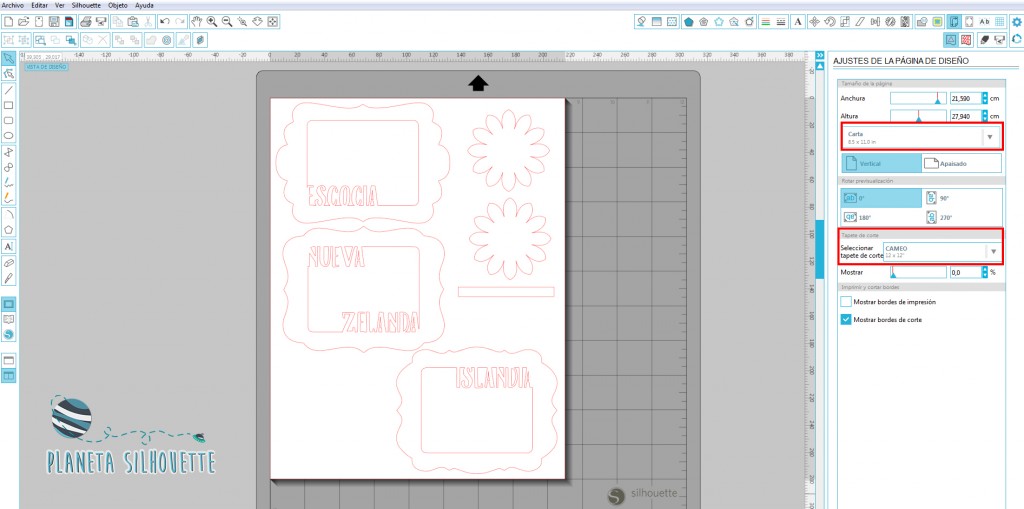Open the Archivo menu
Screen dimensions: 1024x509
coord(12,5)
